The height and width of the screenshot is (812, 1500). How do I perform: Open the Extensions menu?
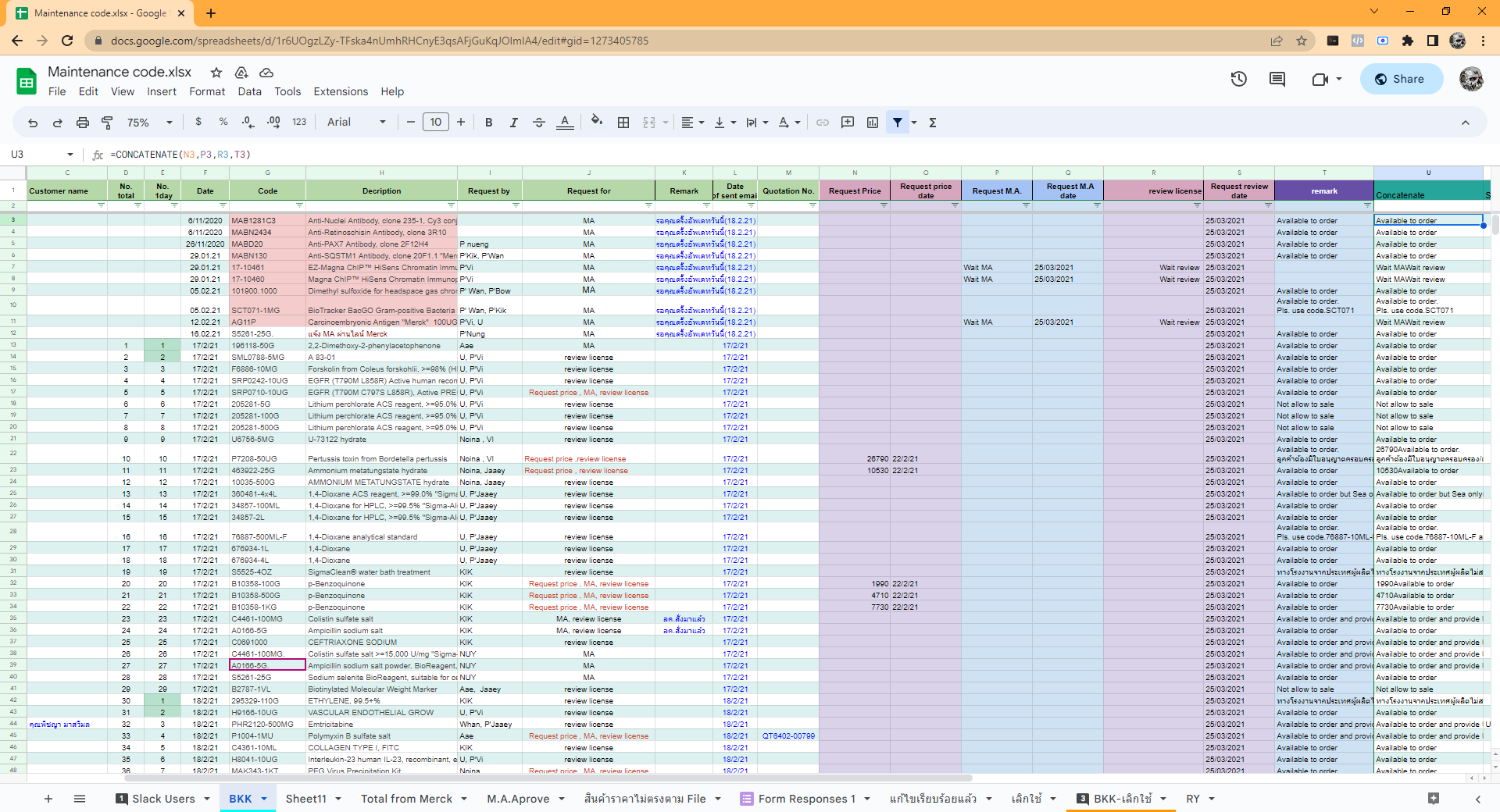(341, 91)
